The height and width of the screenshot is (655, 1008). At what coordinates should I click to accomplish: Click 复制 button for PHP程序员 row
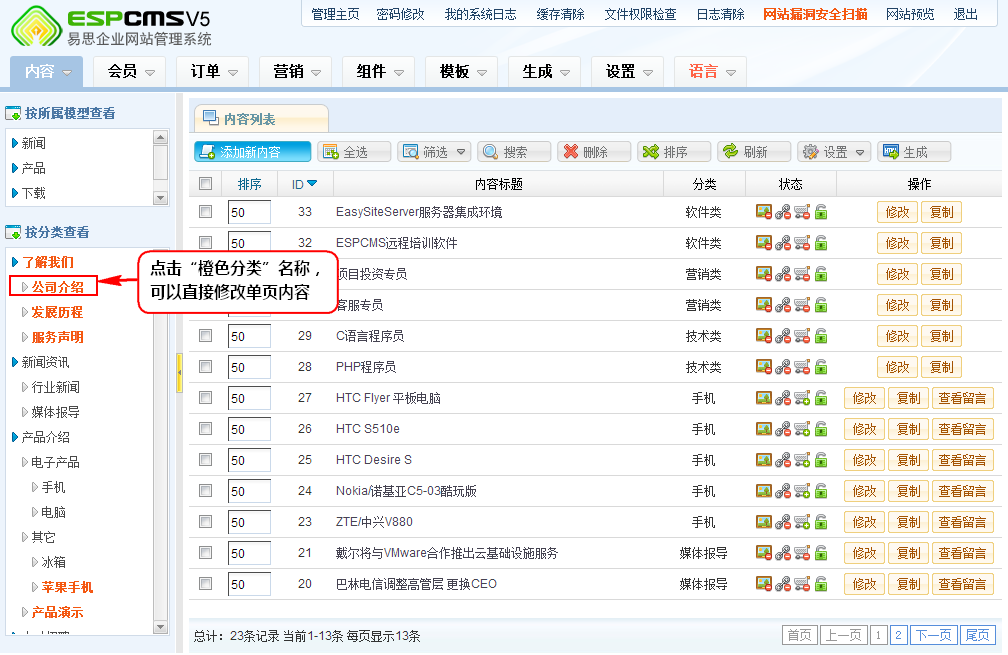point(941,367)
